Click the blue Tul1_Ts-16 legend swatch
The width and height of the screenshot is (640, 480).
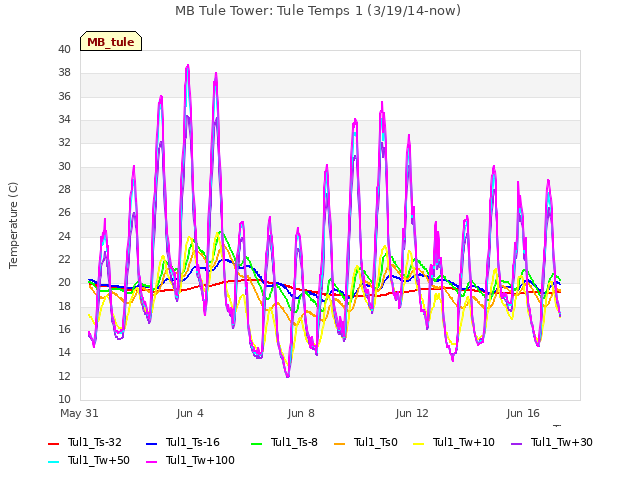pyautogui.click(x=151, y=443)
